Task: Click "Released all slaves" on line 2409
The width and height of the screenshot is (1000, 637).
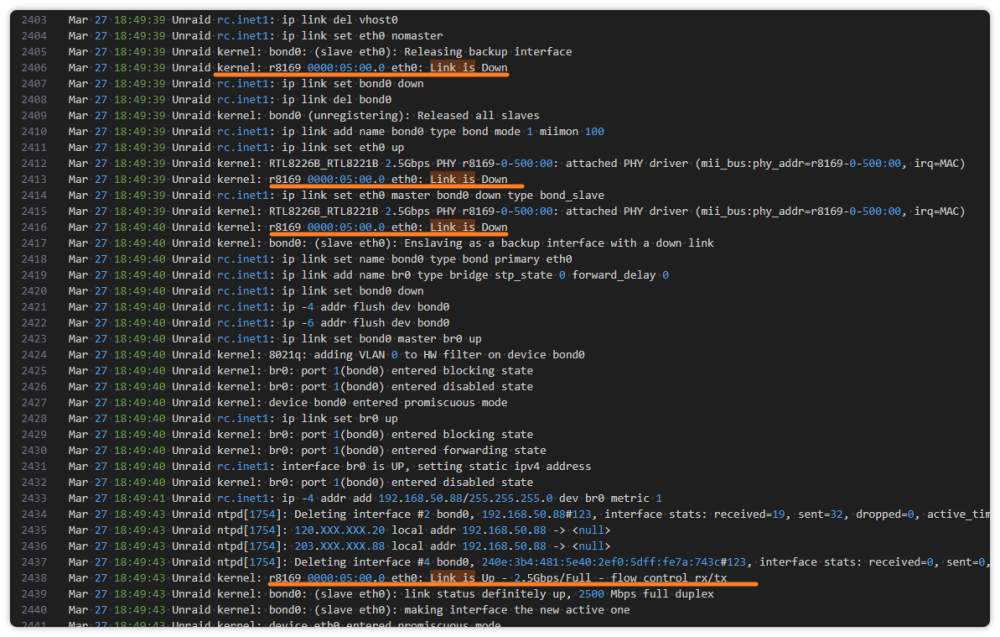Action: tap(478, 115)
